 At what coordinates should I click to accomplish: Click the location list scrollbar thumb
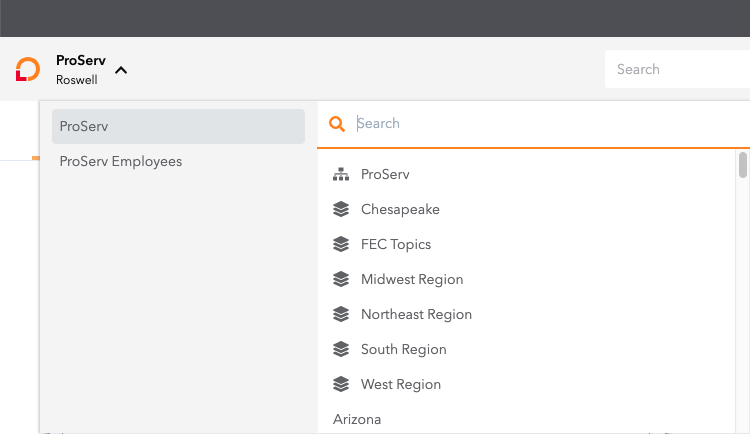(x=742, y=165)
